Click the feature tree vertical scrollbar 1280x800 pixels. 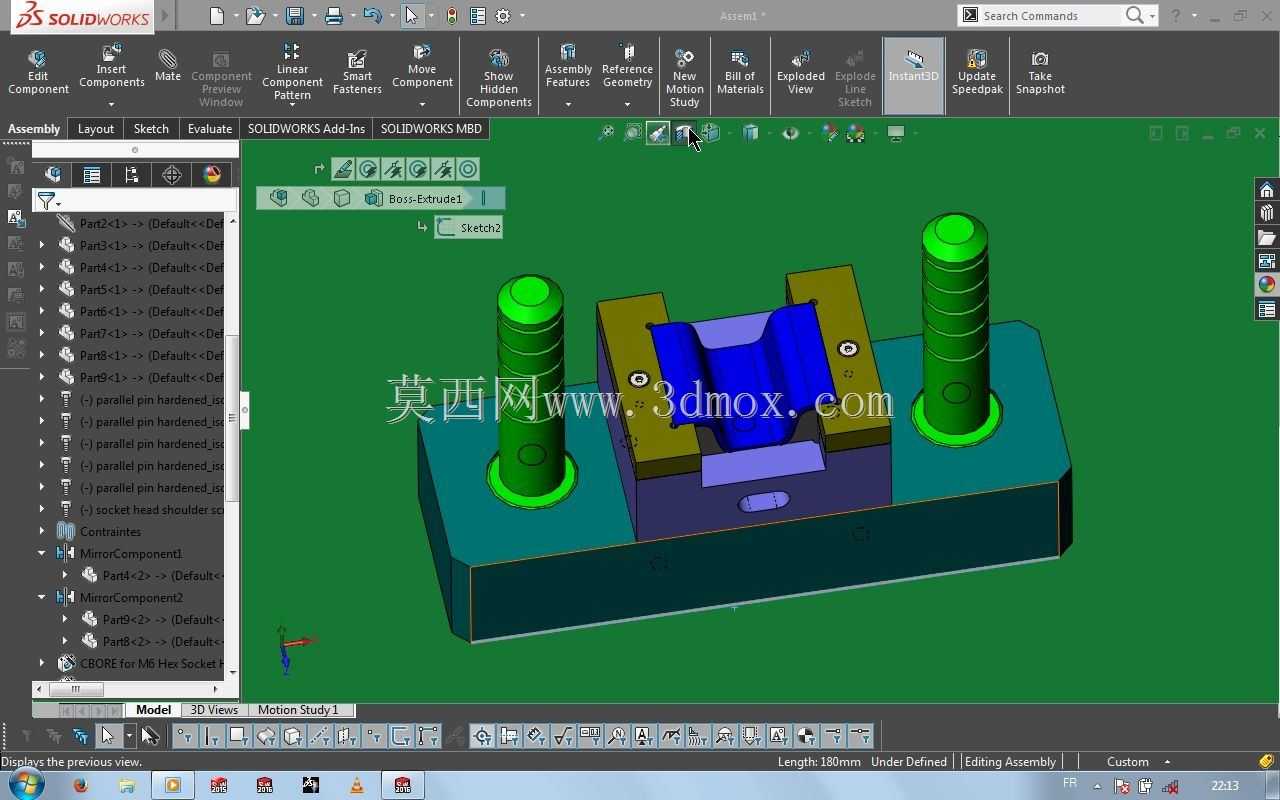pyautogui.click(x=232, y=417)
